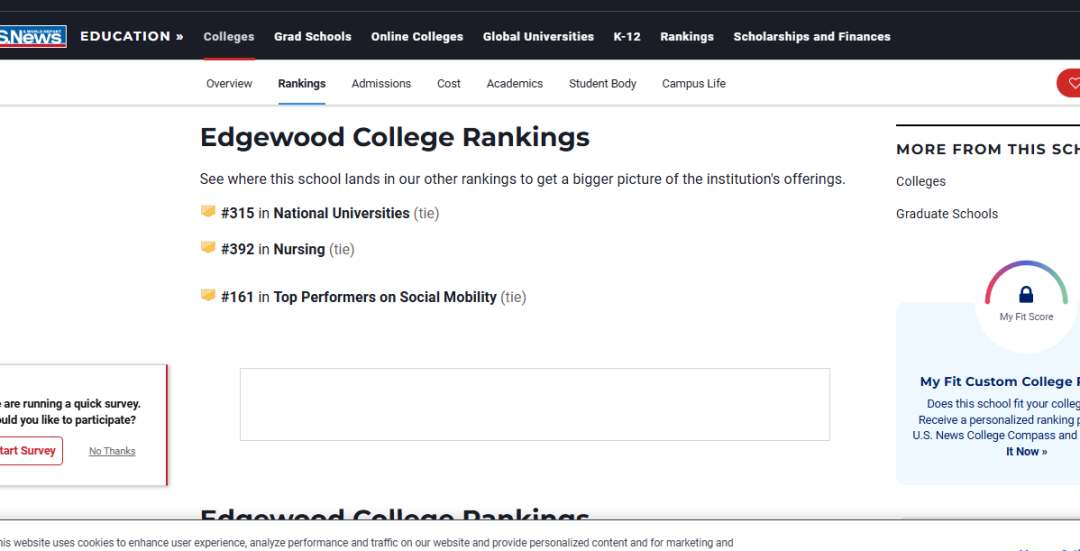
Task: Open Scholarships and Finances menu
Action: tap(811, 37)
